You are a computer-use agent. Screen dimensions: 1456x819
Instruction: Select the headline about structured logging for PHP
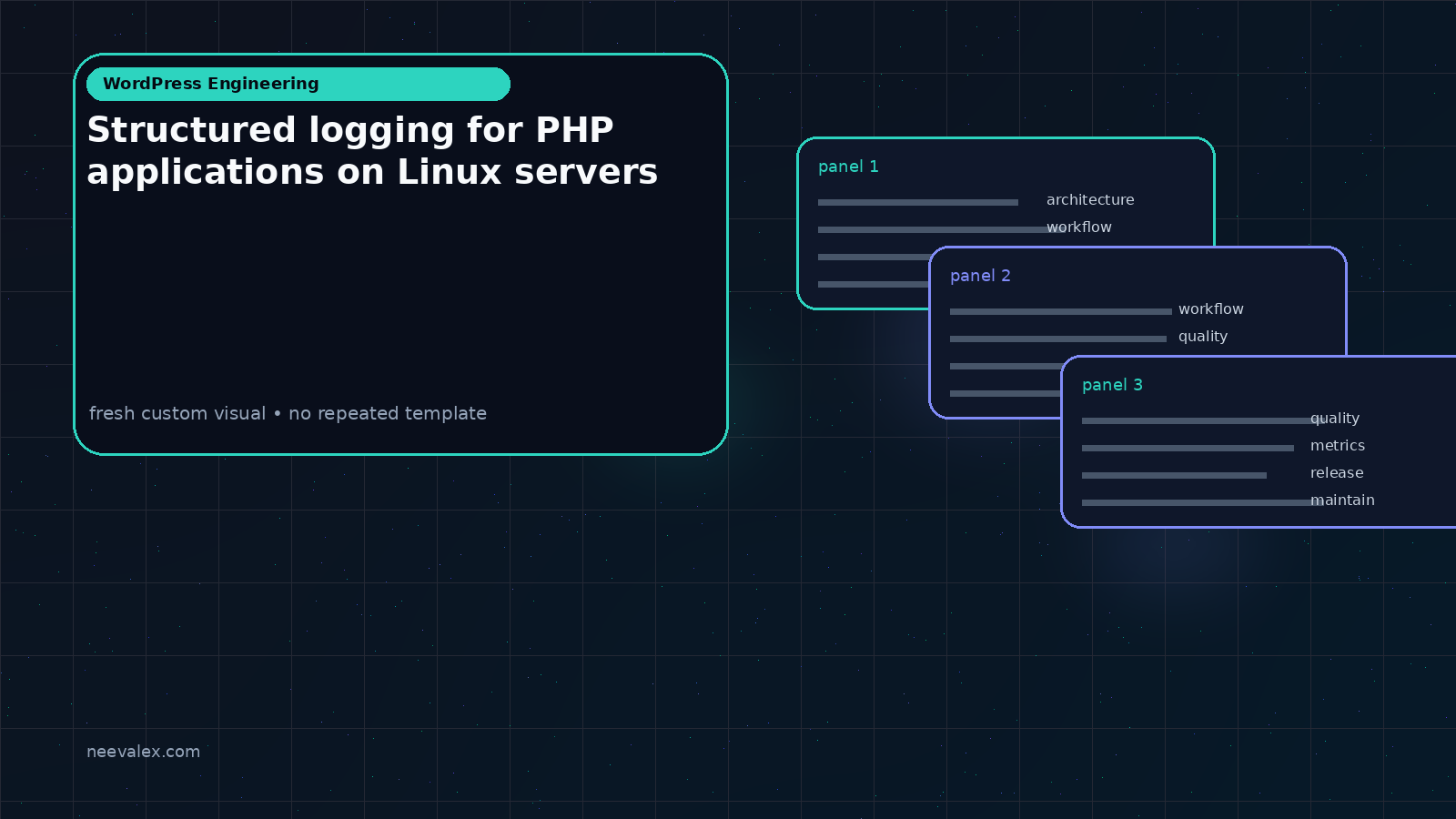(372, 151)
